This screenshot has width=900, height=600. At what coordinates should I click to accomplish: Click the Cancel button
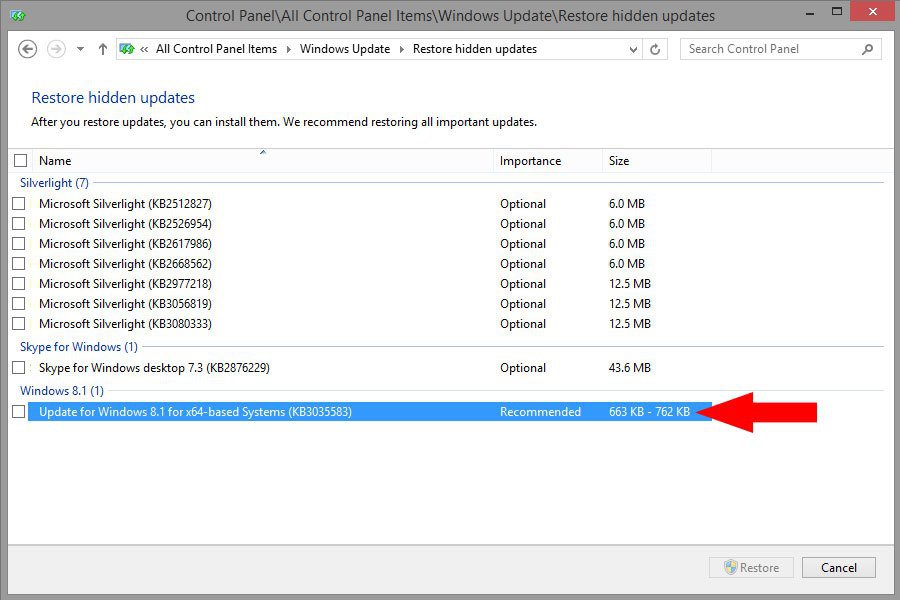click(x=839, y=568)
